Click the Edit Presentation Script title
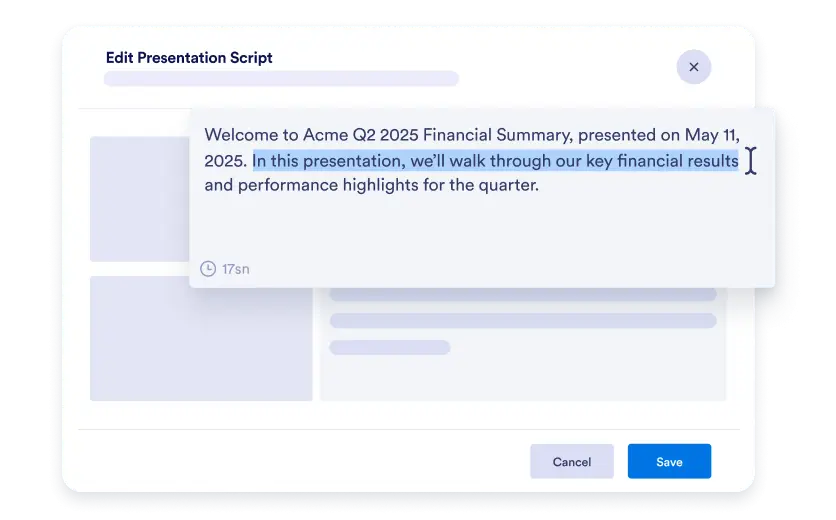 189,58
